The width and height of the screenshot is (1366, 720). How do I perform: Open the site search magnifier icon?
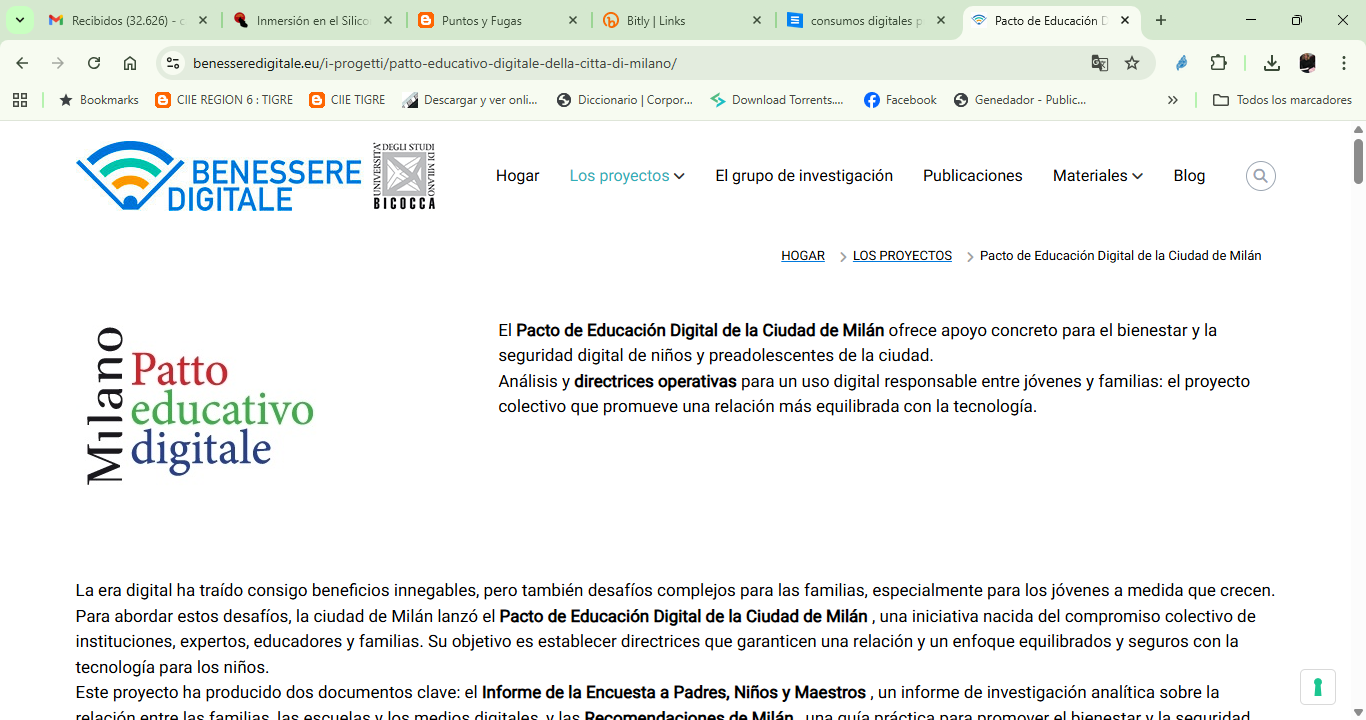click(1260, 175)
